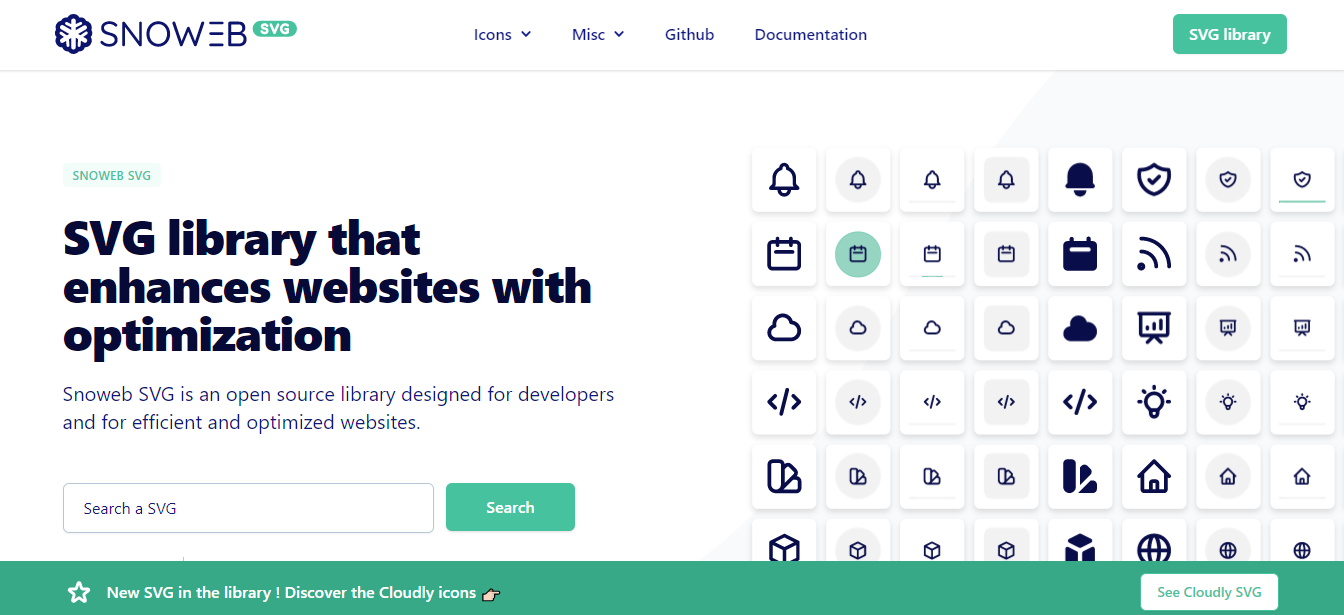1344x615 pixels.
Task: Expand the Misc dropdown
Action: point(597,34)
